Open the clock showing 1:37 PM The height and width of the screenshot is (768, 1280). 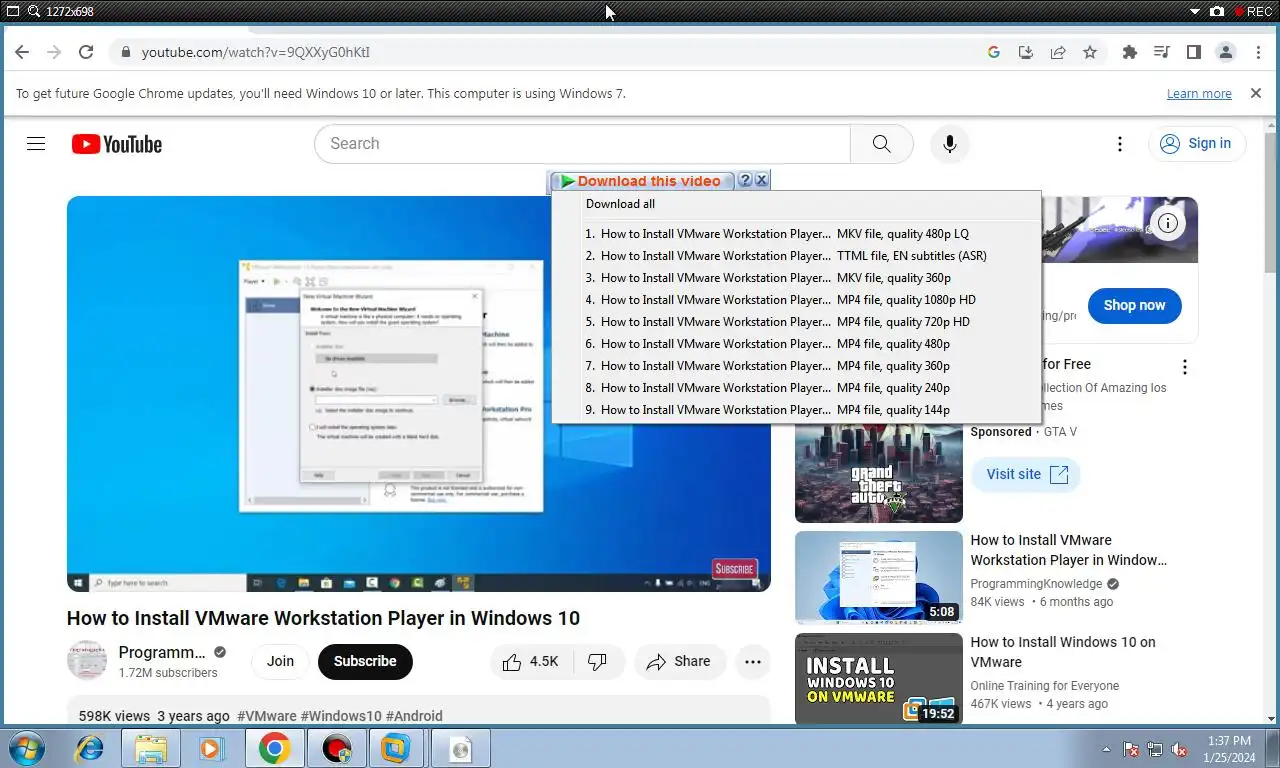1229,749
